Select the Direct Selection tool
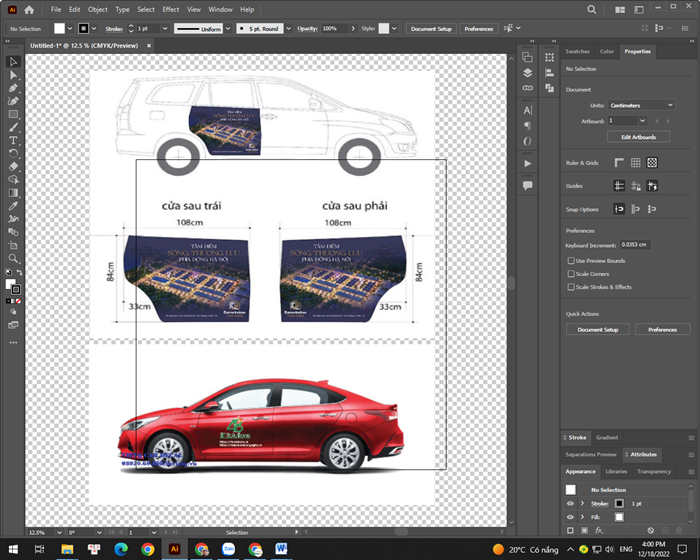 click(x=13, y=75)
